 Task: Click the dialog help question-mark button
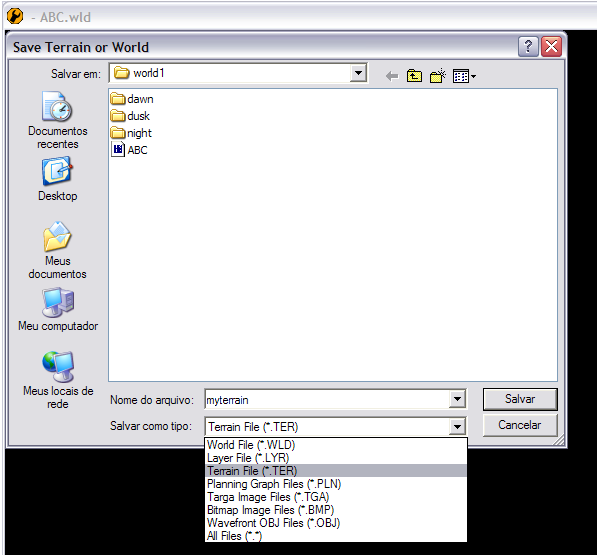[528, 47]
